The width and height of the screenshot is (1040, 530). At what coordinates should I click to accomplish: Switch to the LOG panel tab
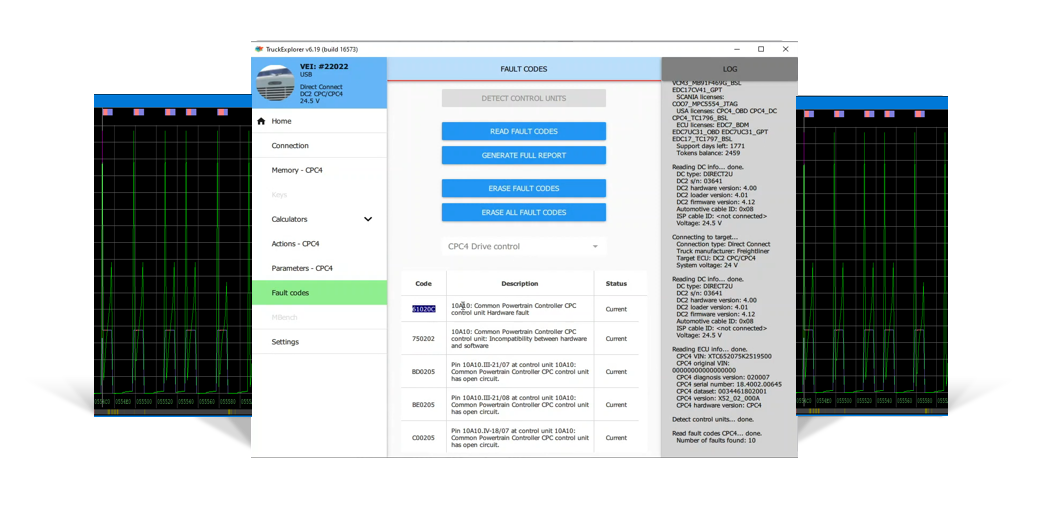729,69
